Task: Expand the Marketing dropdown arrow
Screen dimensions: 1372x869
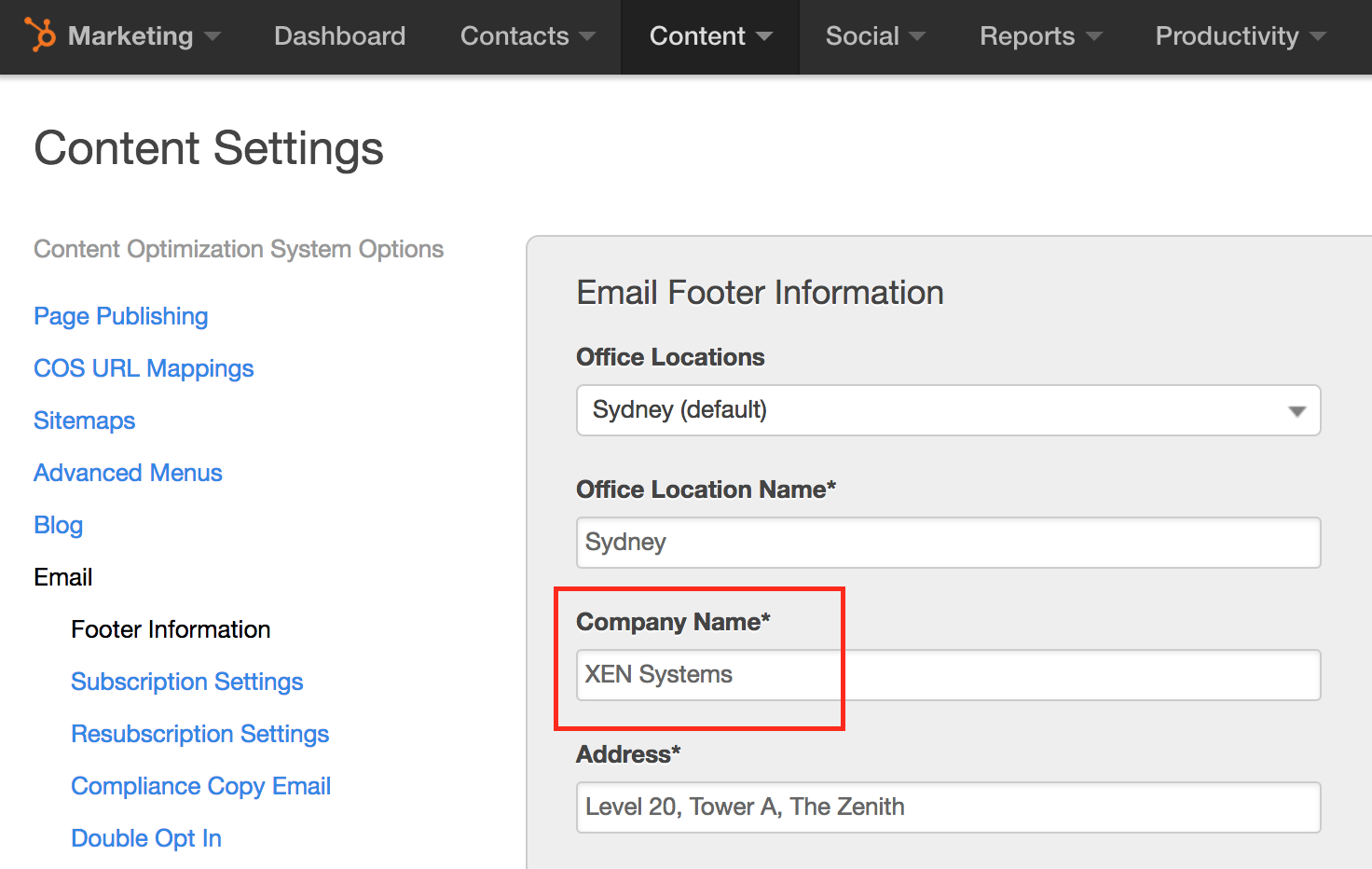Action: [213, 37]
